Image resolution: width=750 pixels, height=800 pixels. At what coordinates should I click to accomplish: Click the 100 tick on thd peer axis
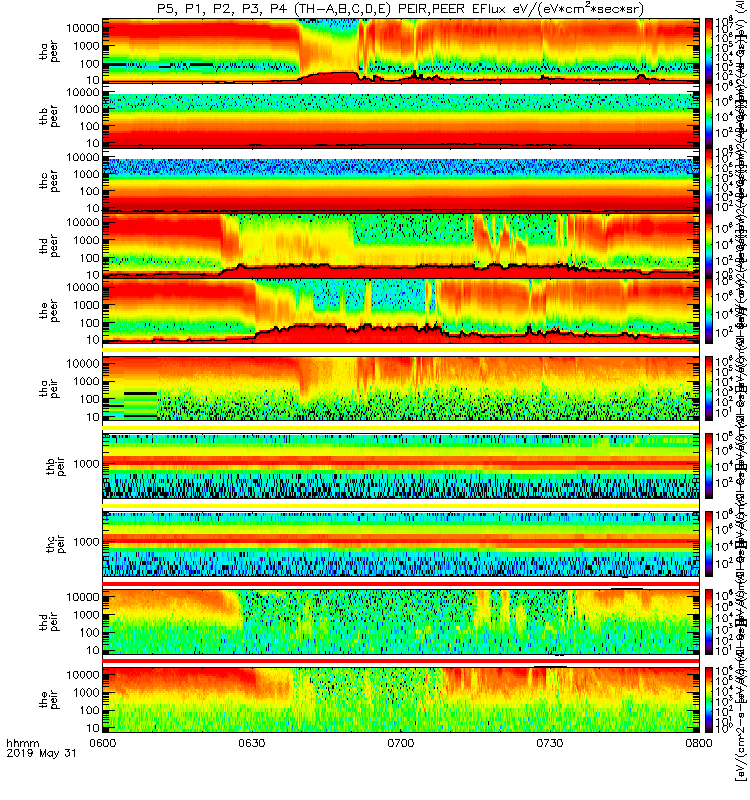coord(89,258)
